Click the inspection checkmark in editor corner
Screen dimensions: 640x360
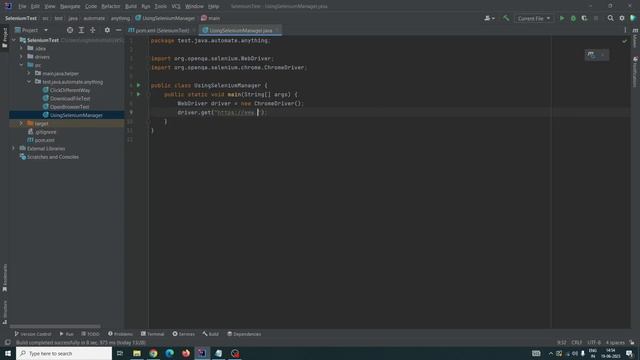click(x=624, y=41)
